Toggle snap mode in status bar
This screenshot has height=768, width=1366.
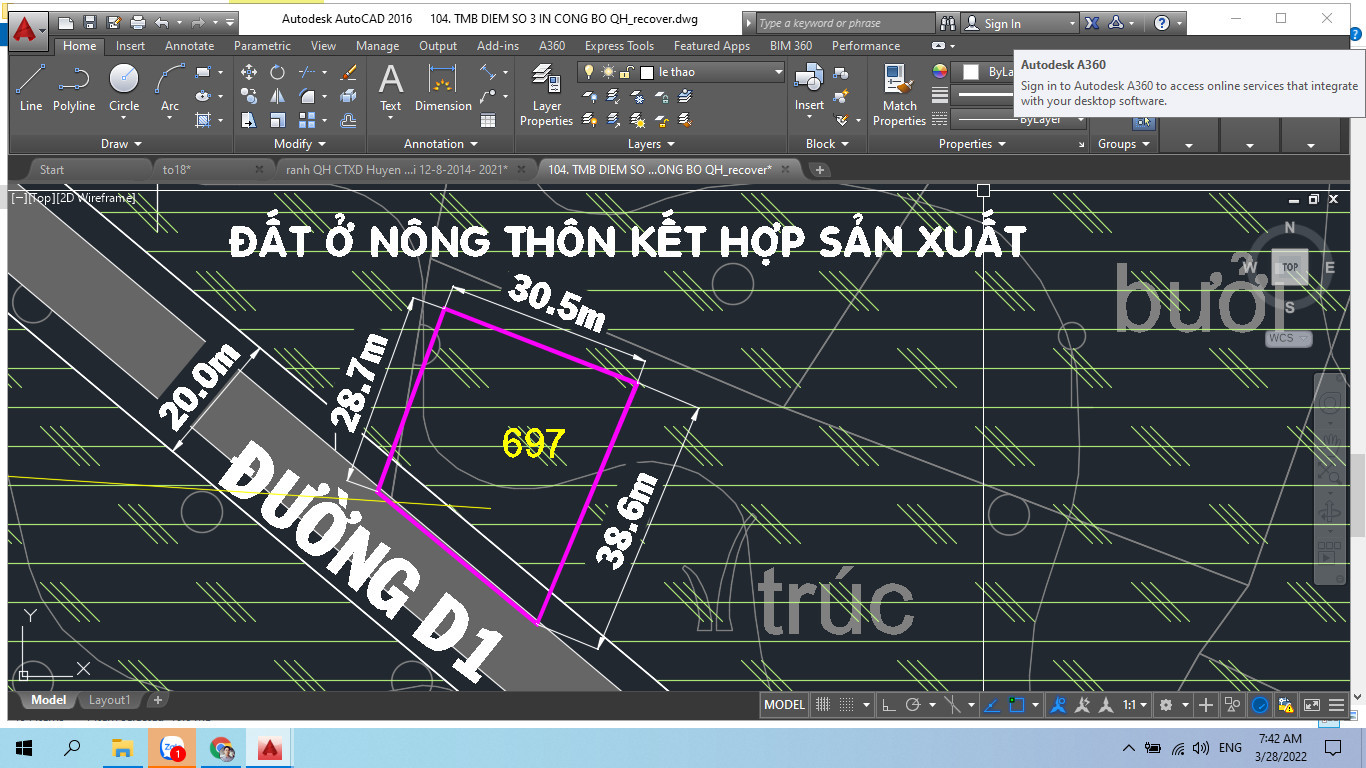click(x=847, y=705)
